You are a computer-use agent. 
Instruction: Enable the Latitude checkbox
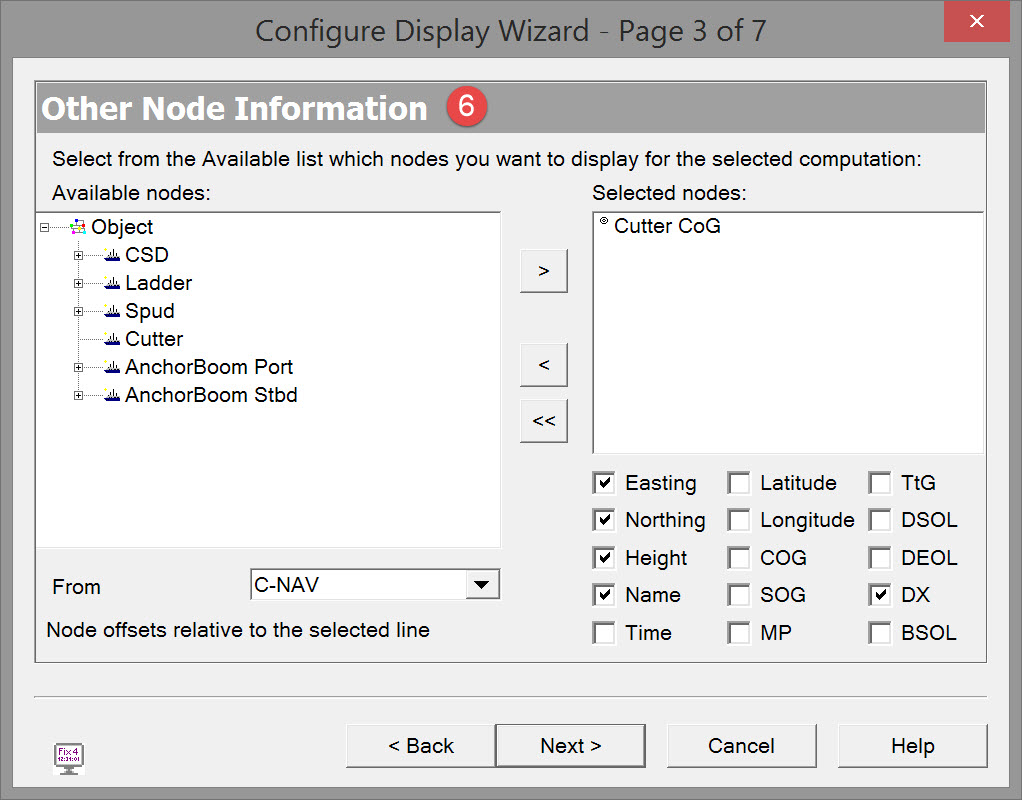tap(739, 484)
